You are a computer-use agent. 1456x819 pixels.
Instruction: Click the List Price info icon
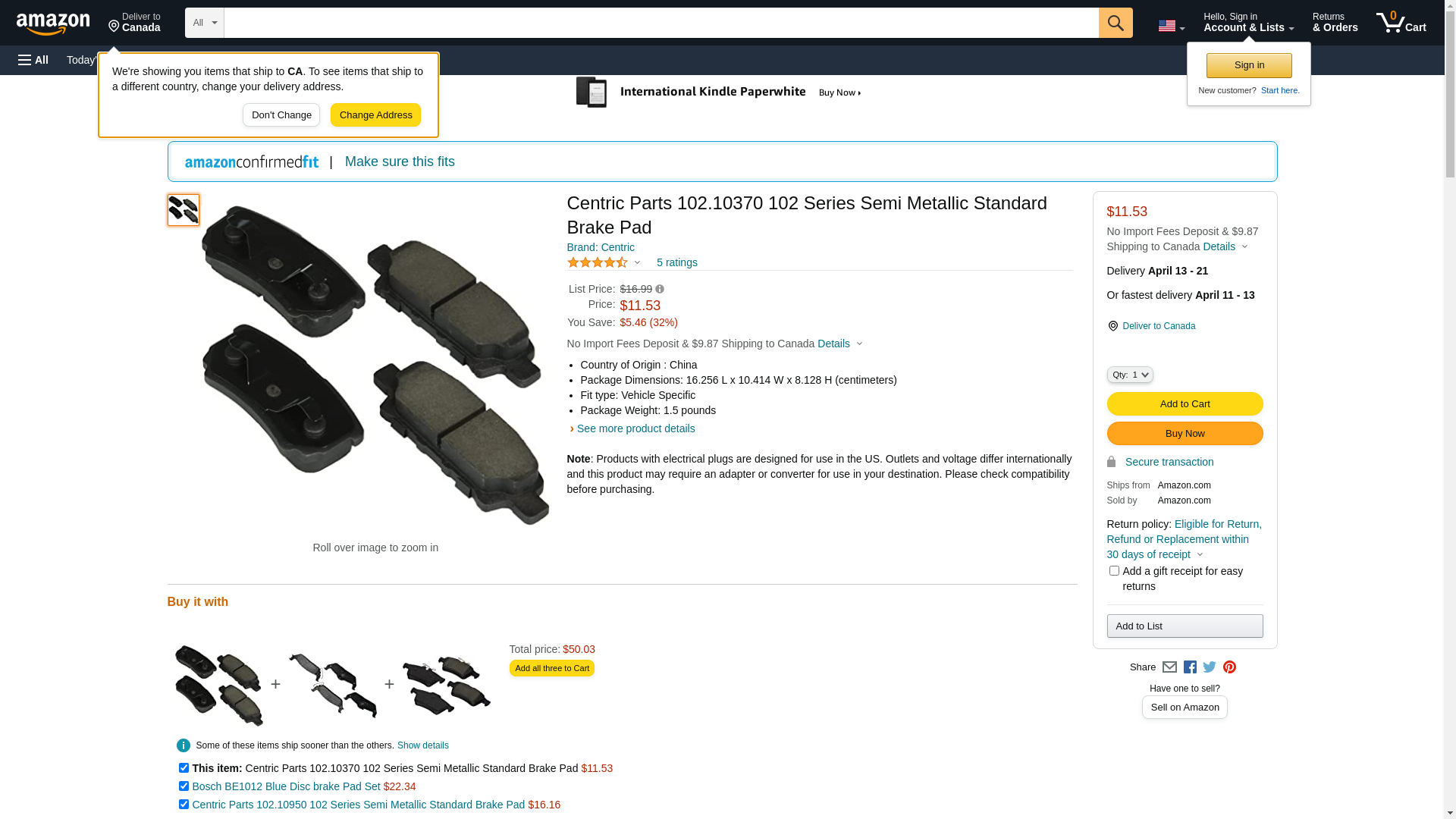[660, 289]
